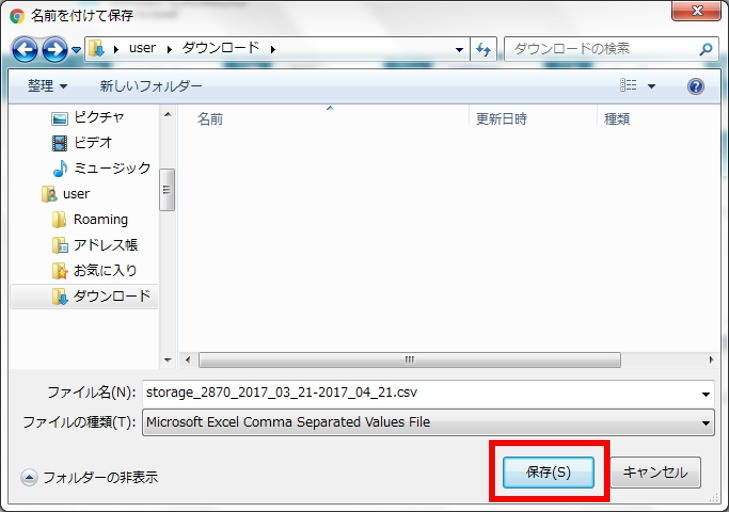Open the 整理 menu
Viewport: 729px width, 512px height.
47,87
